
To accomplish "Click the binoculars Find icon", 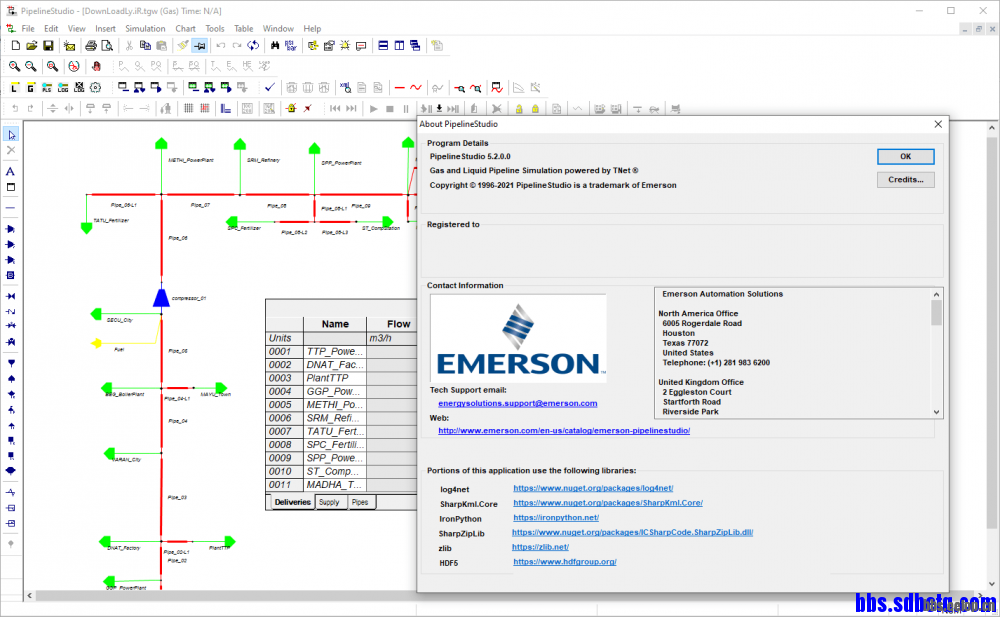I will click(275, 46).
